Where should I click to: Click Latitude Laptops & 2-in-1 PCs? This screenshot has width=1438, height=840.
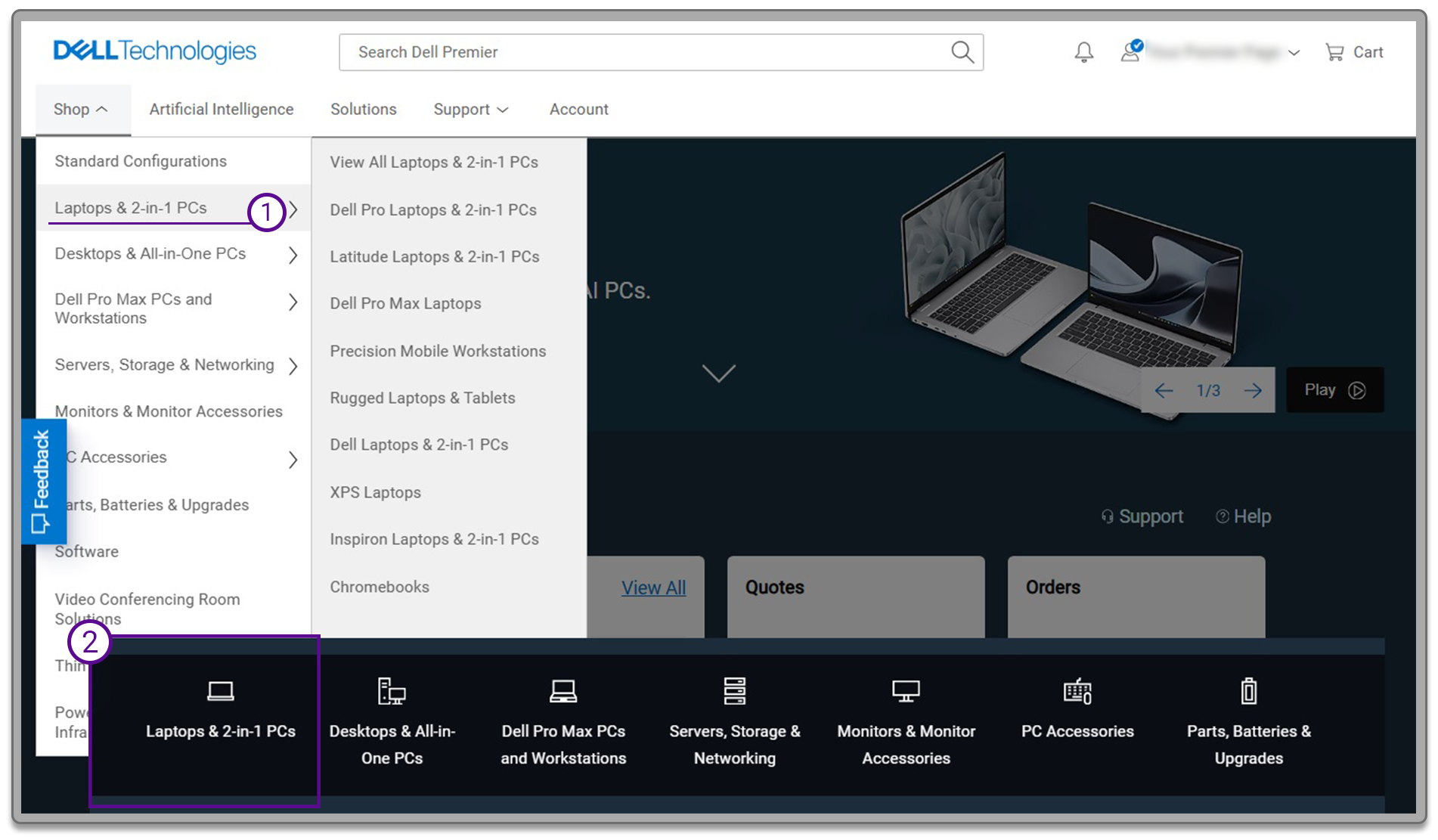pos(435,257)
